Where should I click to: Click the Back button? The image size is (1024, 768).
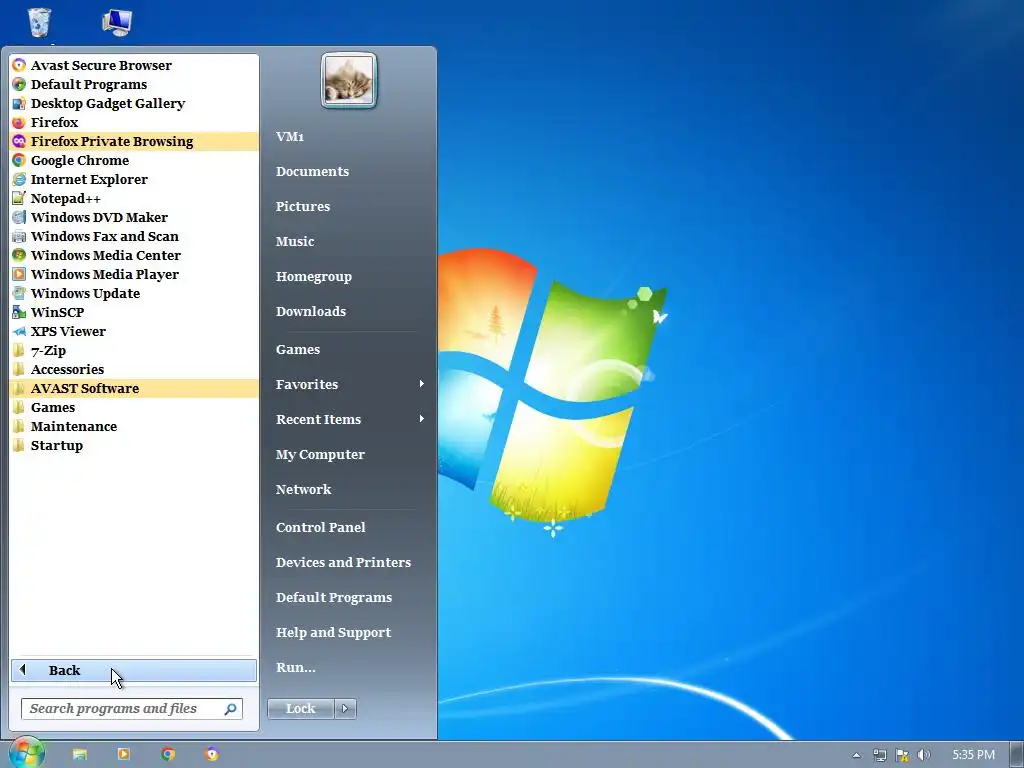click(x=134, y=671)
